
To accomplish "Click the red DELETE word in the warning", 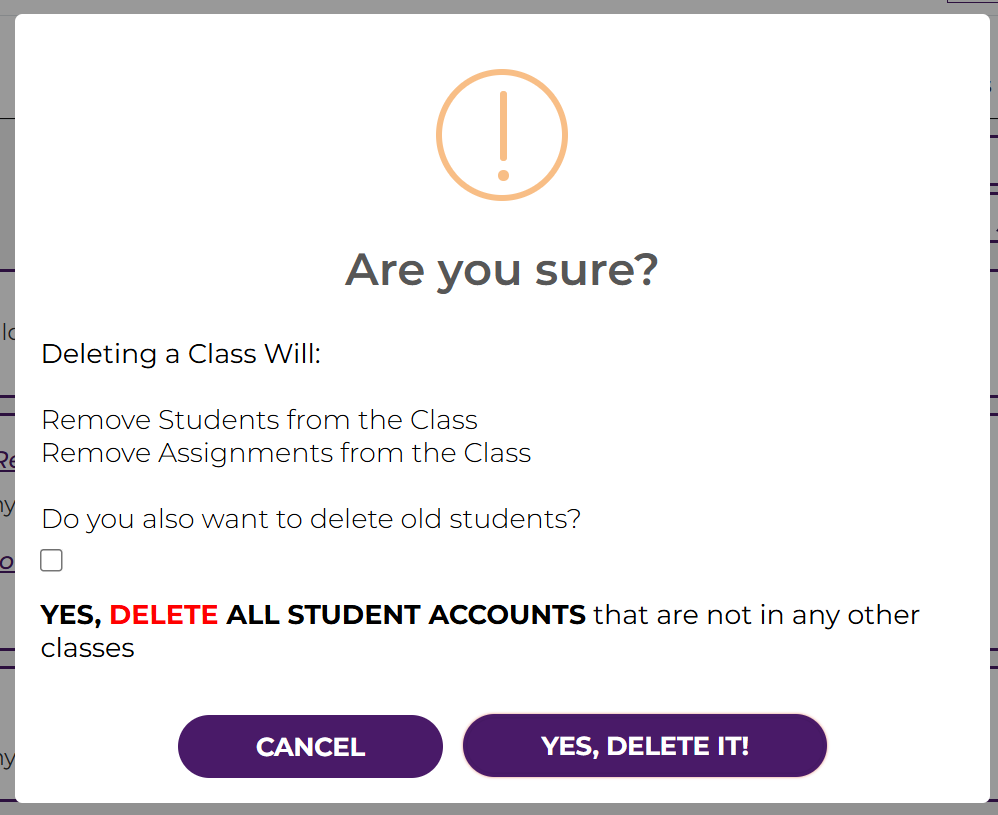I will tap(164, 615).
